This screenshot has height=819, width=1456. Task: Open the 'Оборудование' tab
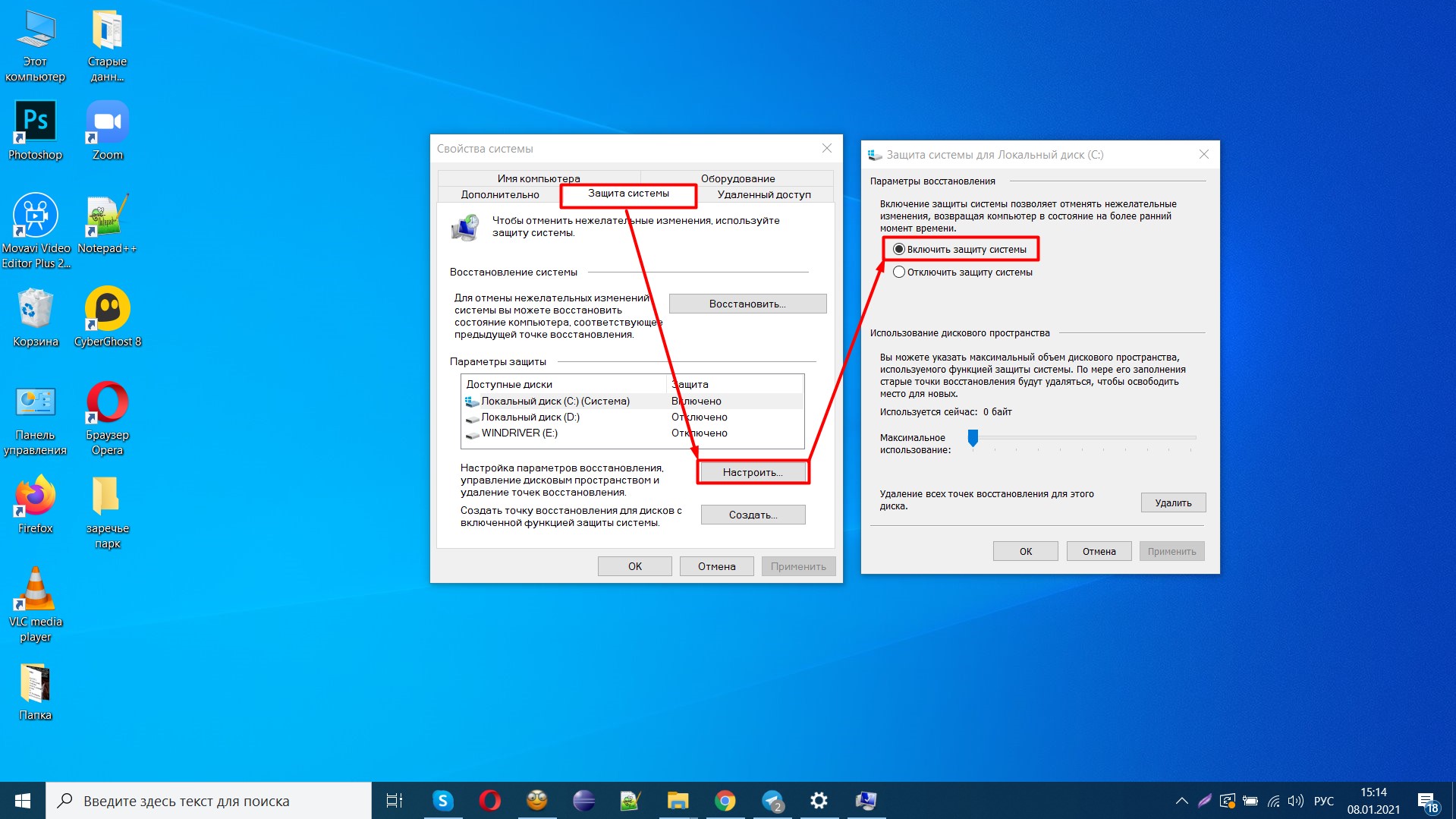[x=737, y=178]
